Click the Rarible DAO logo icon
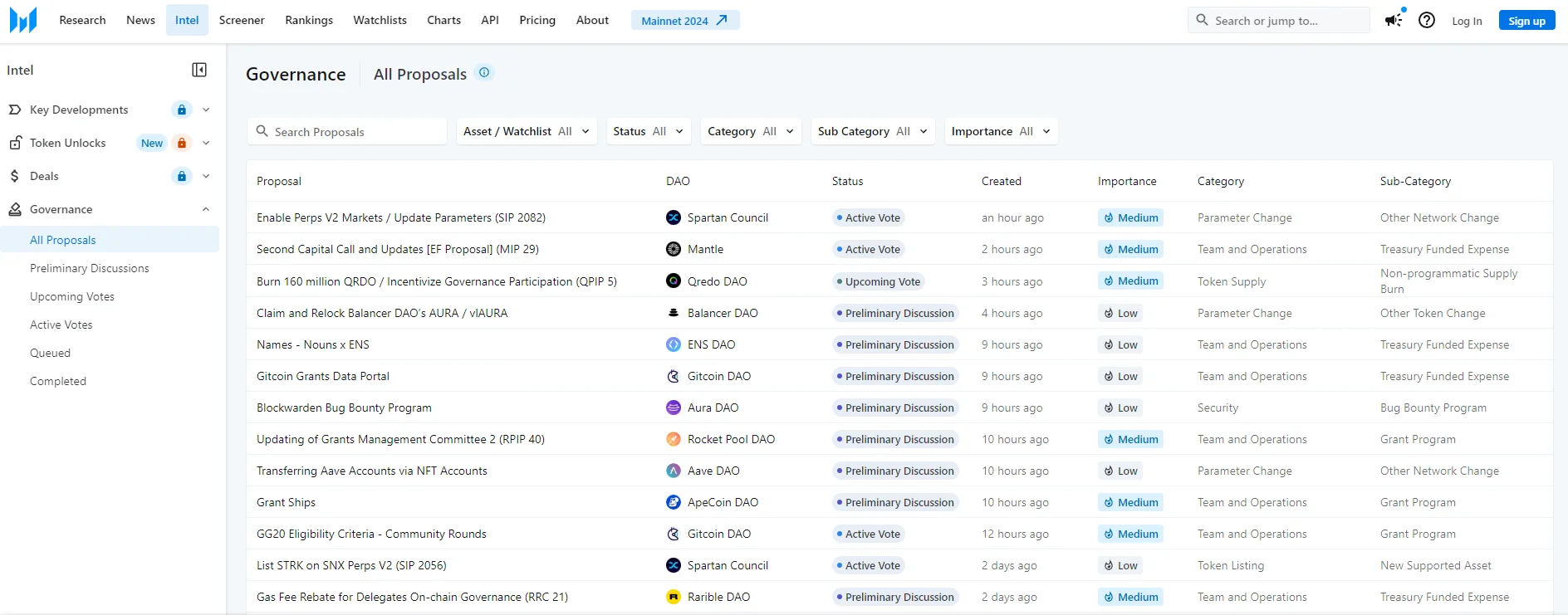 674,597
